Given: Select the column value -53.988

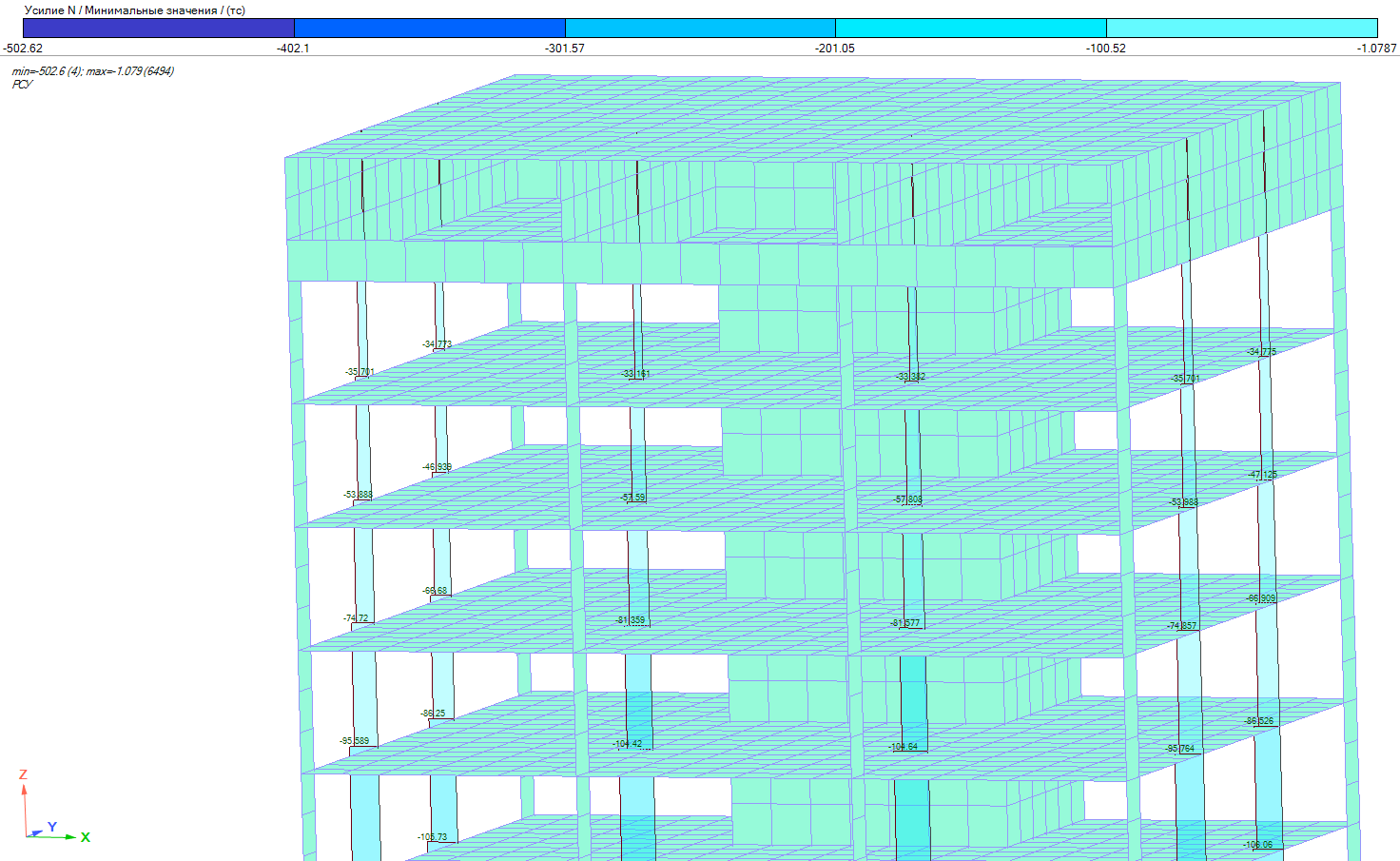Looking at the screenshot, I should point(1184,502).
